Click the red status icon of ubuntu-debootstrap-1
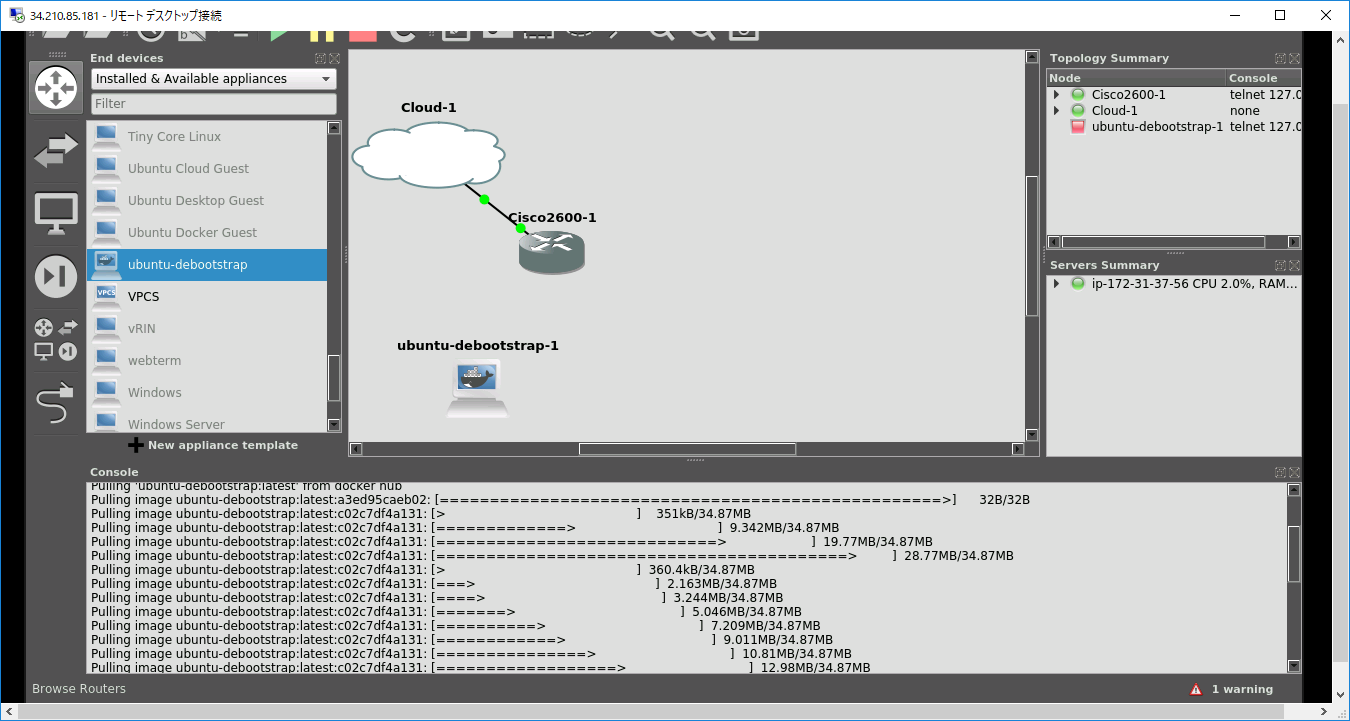This screenshot has height=721, width=1350. (x=1078, y=127)
